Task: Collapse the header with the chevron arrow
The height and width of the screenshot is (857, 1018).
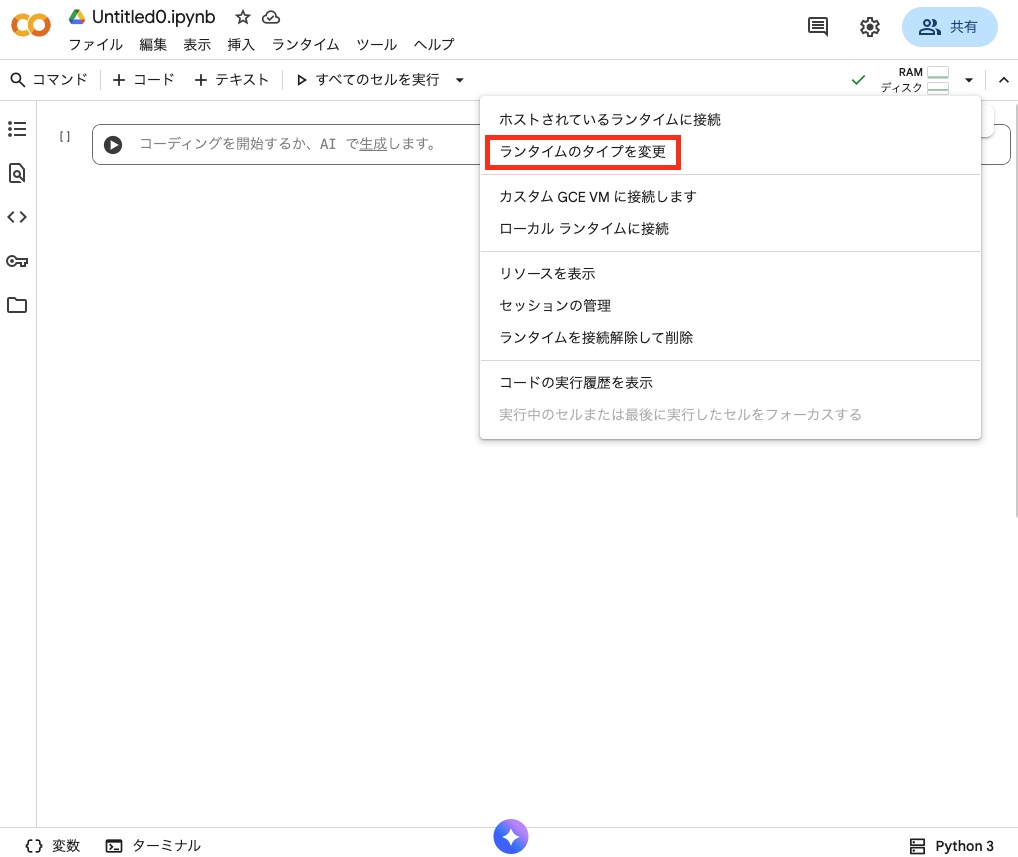Action: pos(1003,80)
